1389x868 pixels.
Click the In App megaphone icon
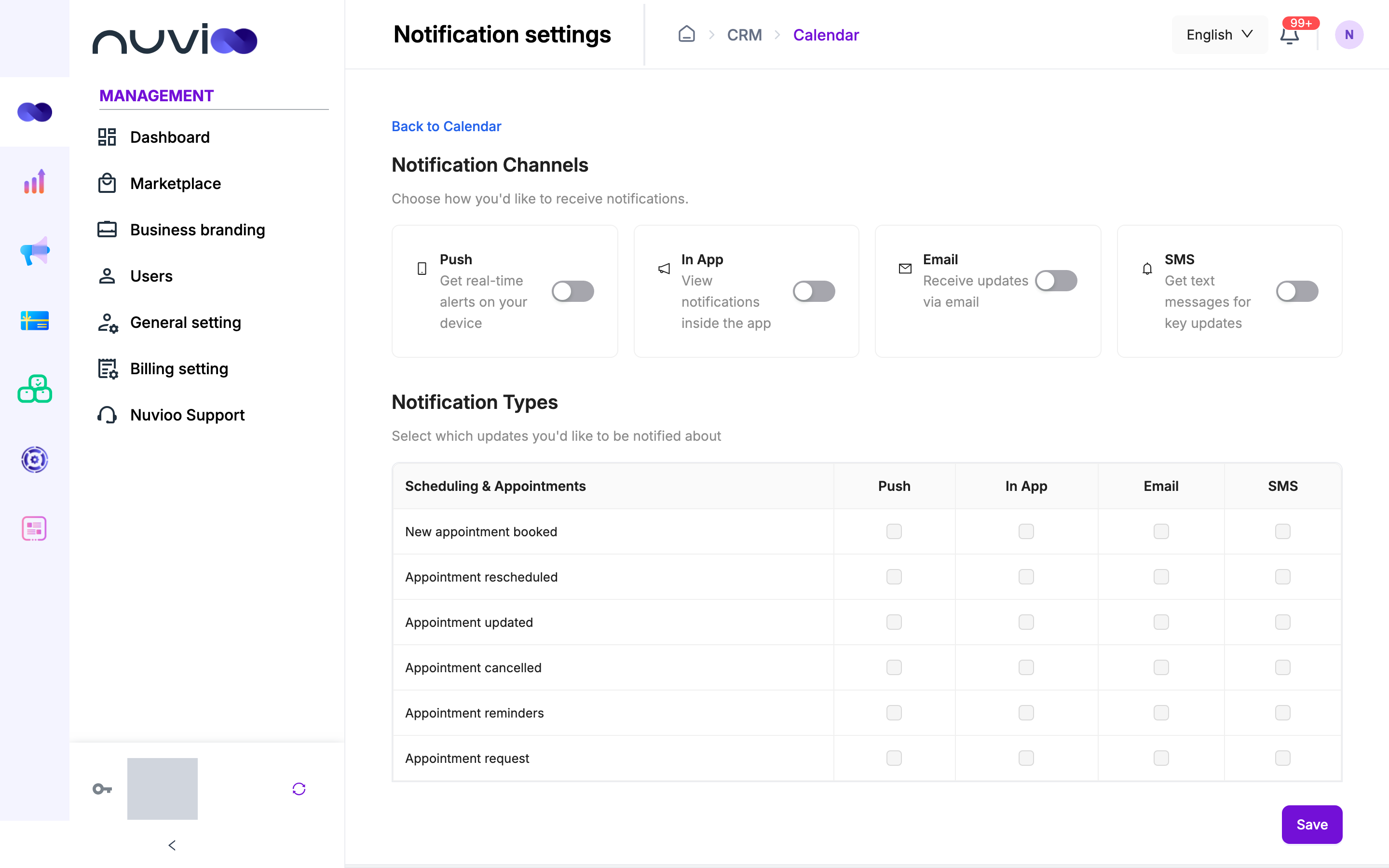[x=664, y=268]
